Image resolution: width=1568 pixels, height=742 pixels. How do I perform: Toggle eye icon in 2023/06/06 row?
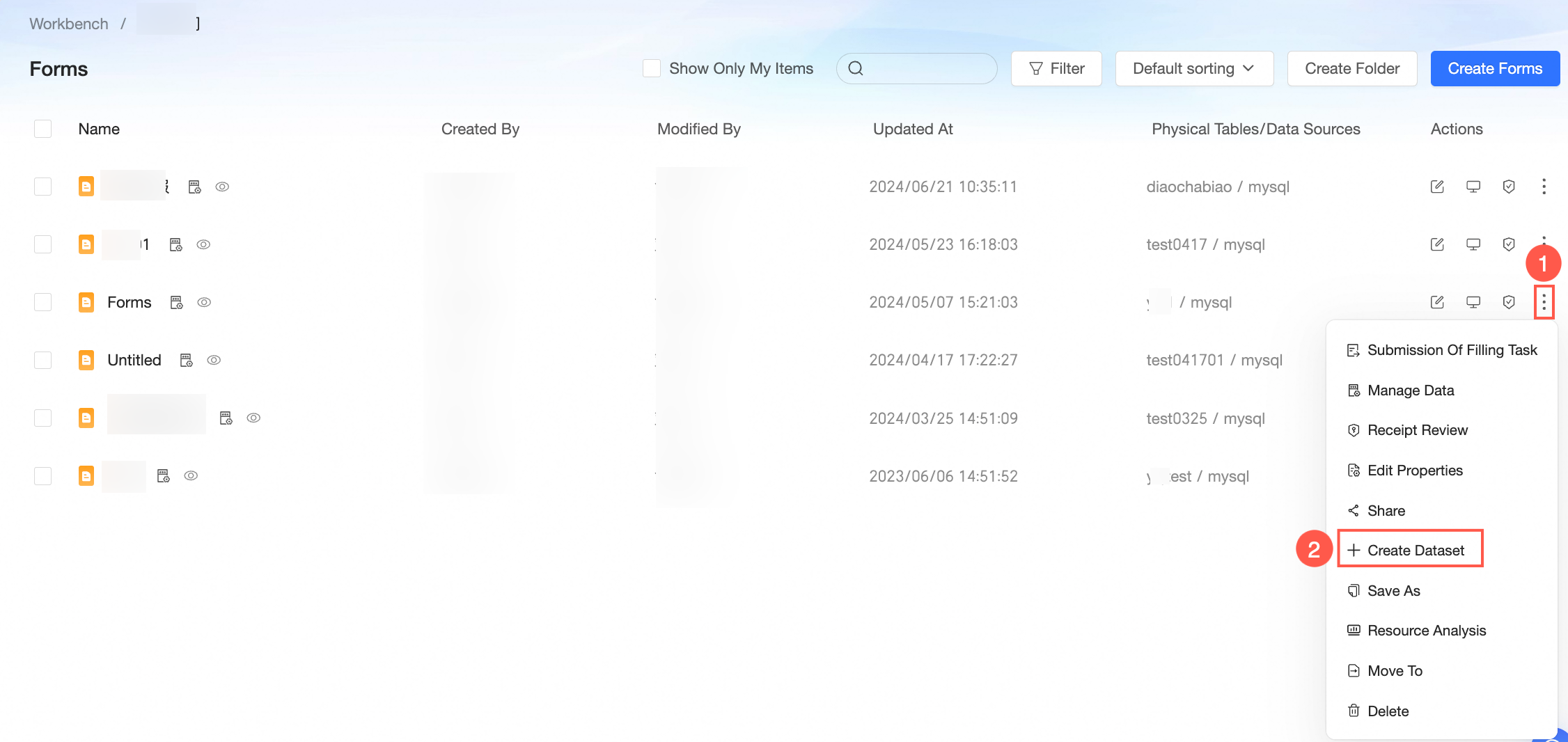[191, 475]
